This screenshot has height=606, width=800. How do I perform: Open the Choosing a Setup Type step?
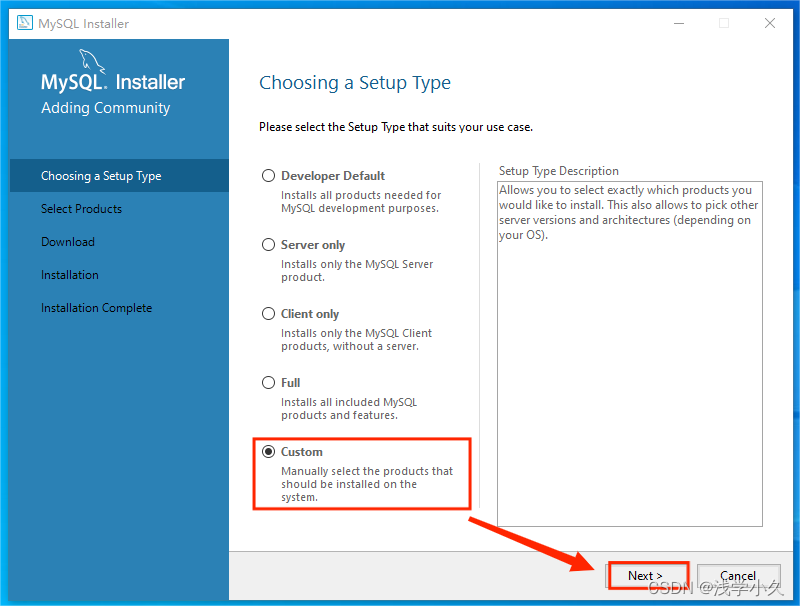(119, 175)
